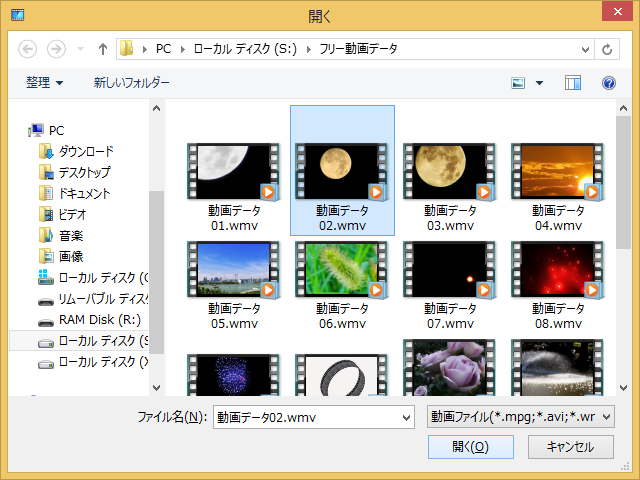The image size is (640, 480).
Task: Open the 整理 dropdown menu
Action: (x=45, y=83)
